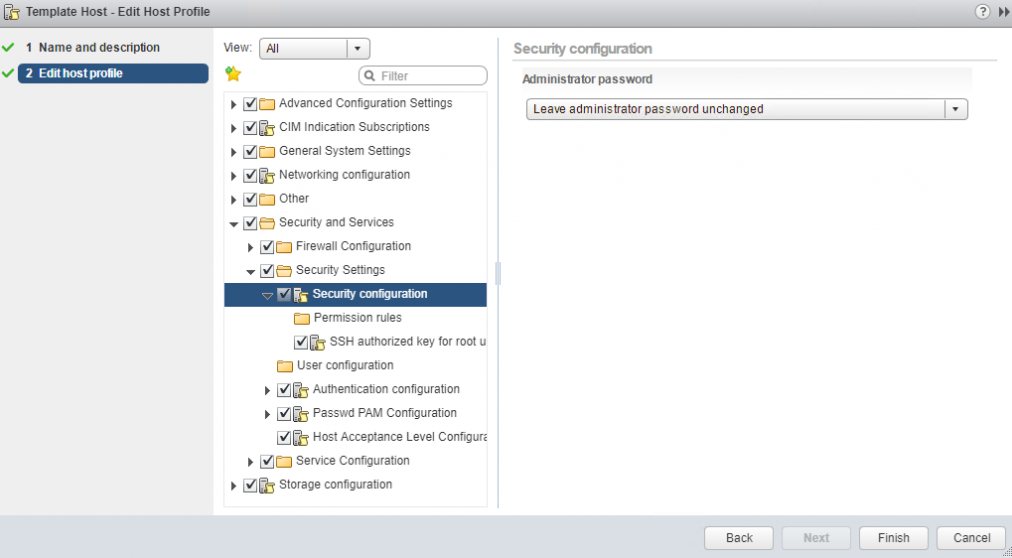Select the Service Configuration tree item
This screenshot has width=1012, height=558.
coord(352,461)
